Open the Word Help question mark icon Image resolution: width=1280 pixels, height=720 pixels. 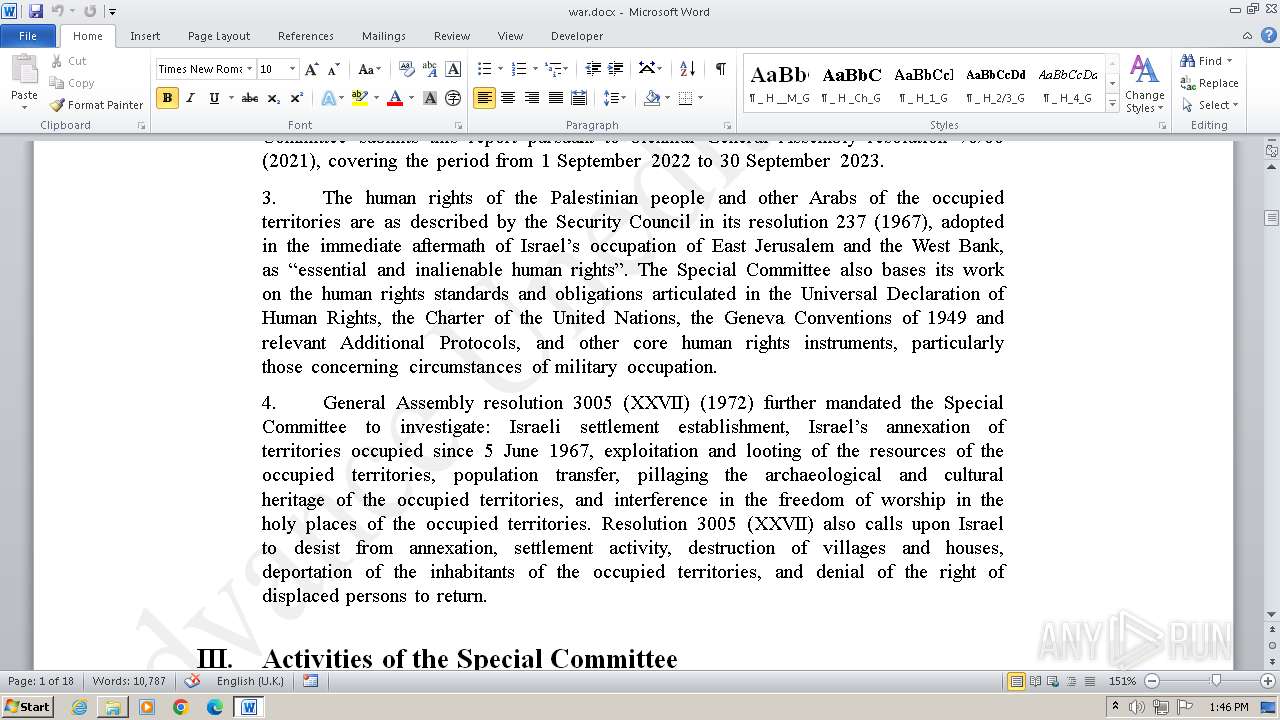tap(1269, 36)
